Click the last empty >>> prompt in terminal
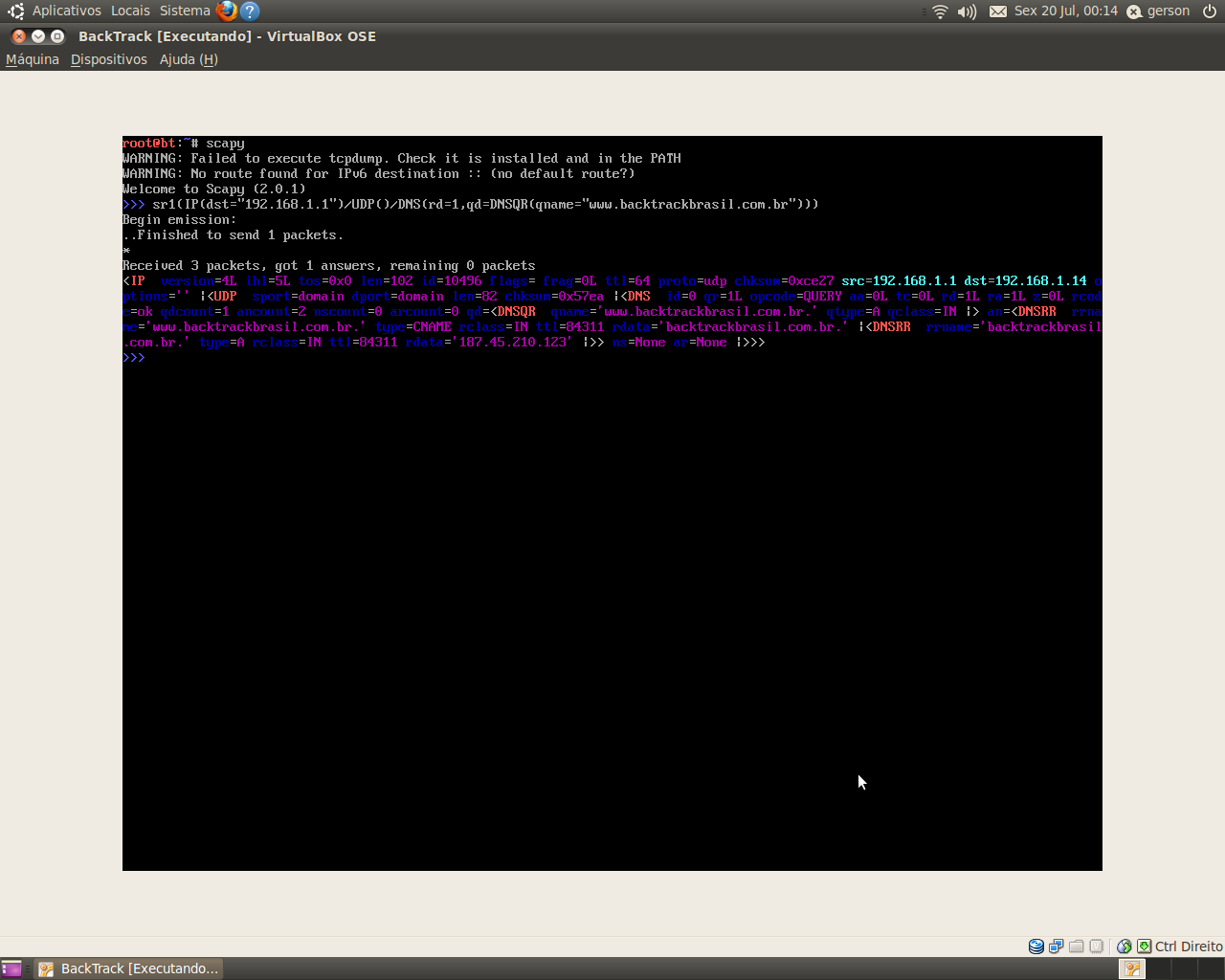 tap(134, 358)
